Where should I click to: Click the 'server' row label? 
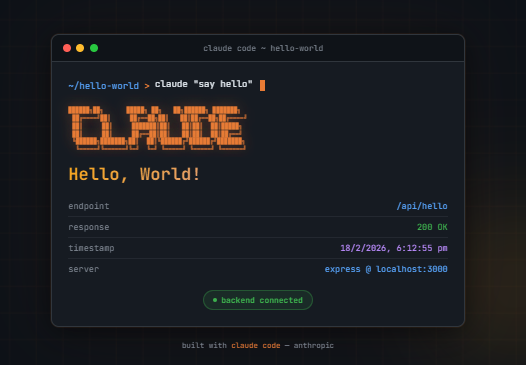(x=84, y=269)
